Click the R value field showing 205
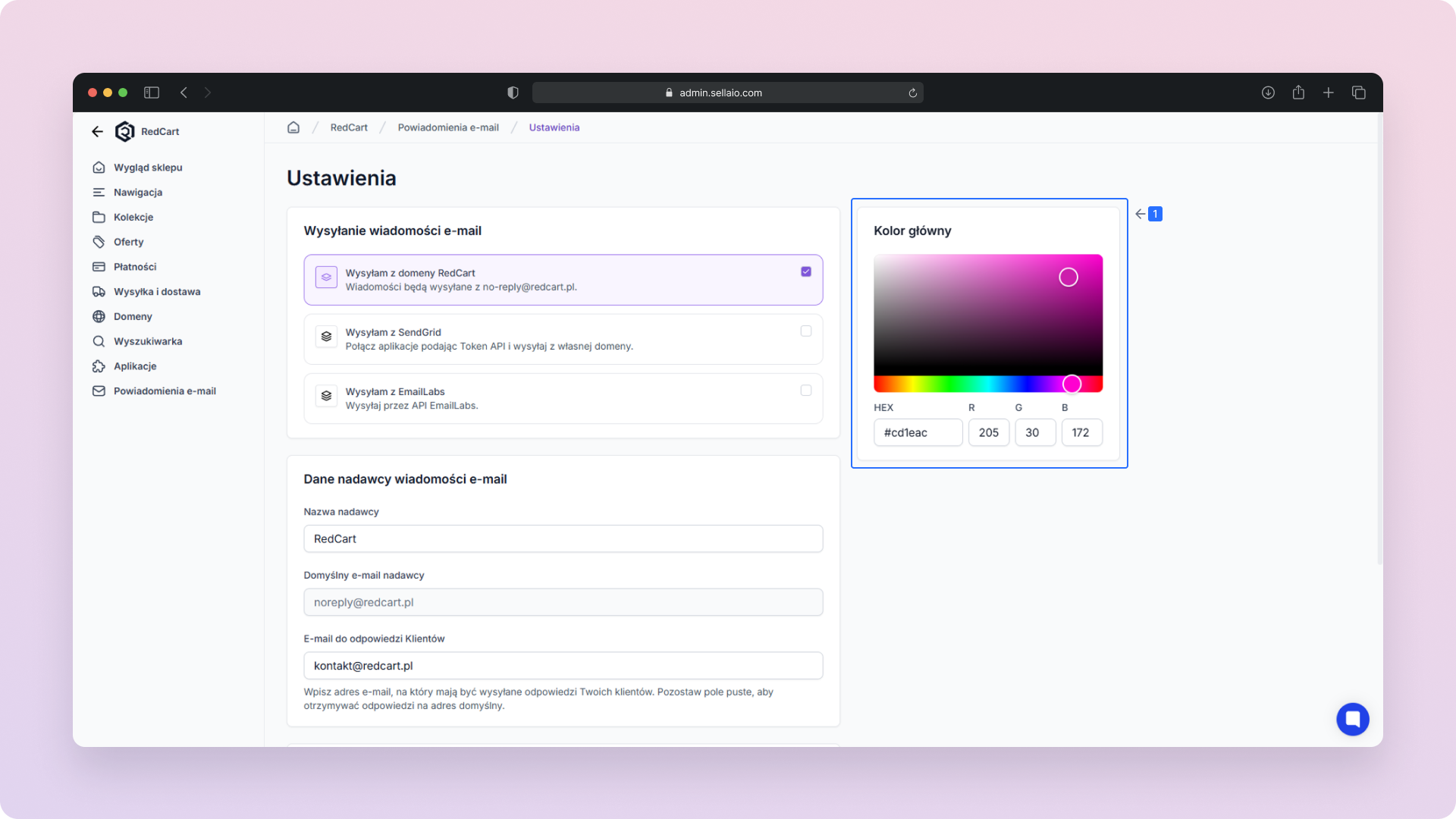This screenshot has width=1456, height=819. [989, 433]
